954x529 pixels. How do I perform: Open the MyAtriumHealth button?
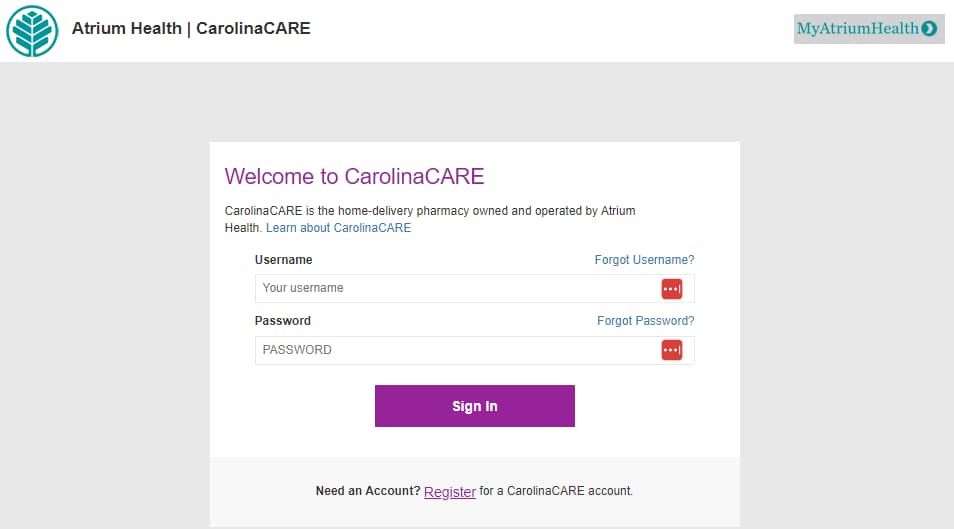[869, 29]
